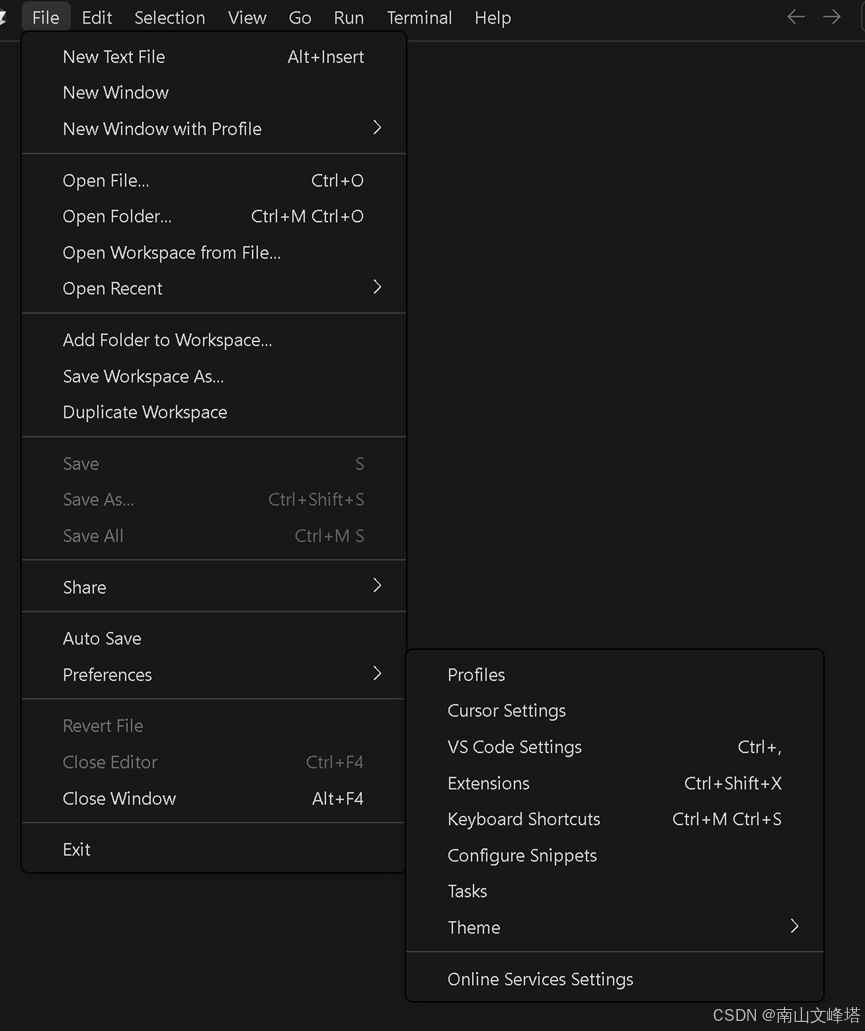Select Cursor Settings from Preferences

tap(506, 710)
